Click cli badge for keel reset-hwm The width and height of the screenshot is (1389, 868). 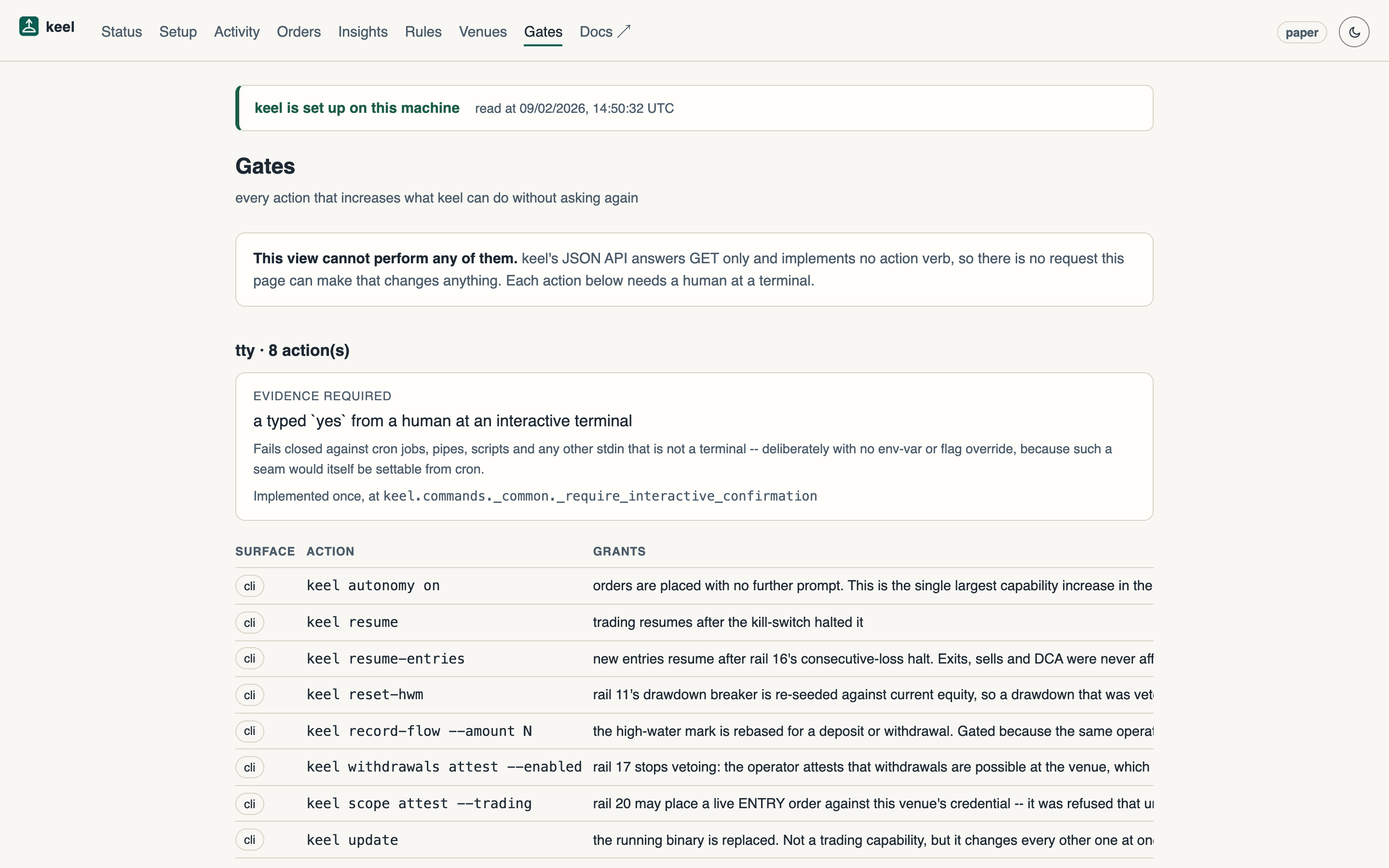tap(250, 695)
